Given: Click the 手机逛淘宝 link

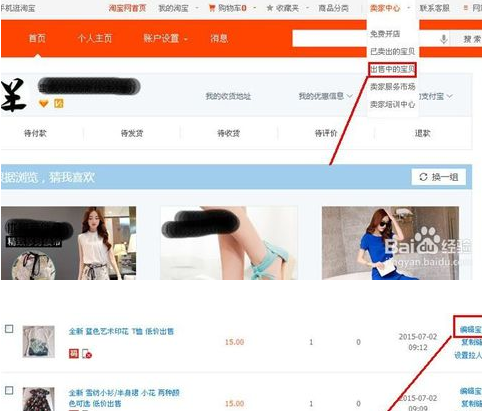Looking at the screenshot, I should click(x=17, y=8).
